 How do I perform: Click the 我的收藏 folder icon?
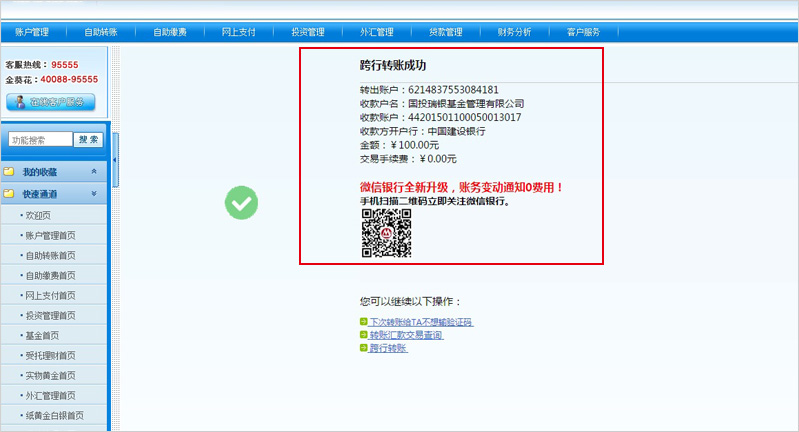(9, 172)
